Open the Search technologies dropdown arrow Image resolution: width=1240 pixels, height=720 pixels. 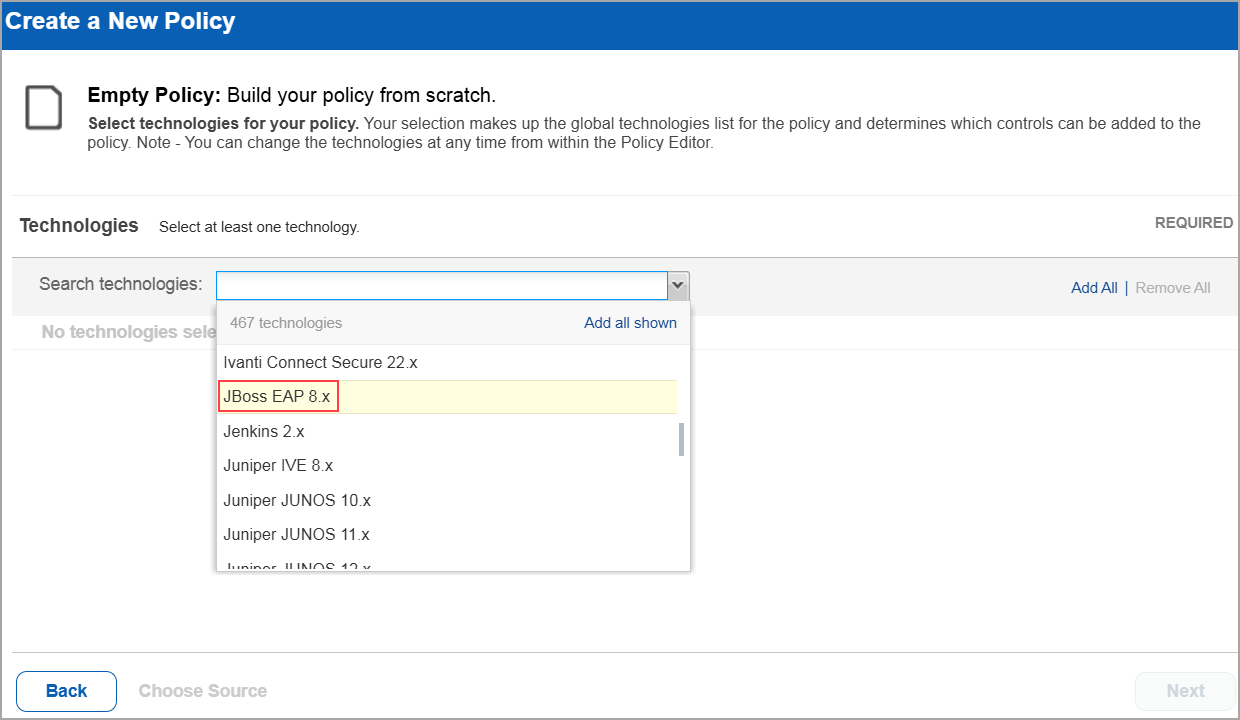[678, 286]
